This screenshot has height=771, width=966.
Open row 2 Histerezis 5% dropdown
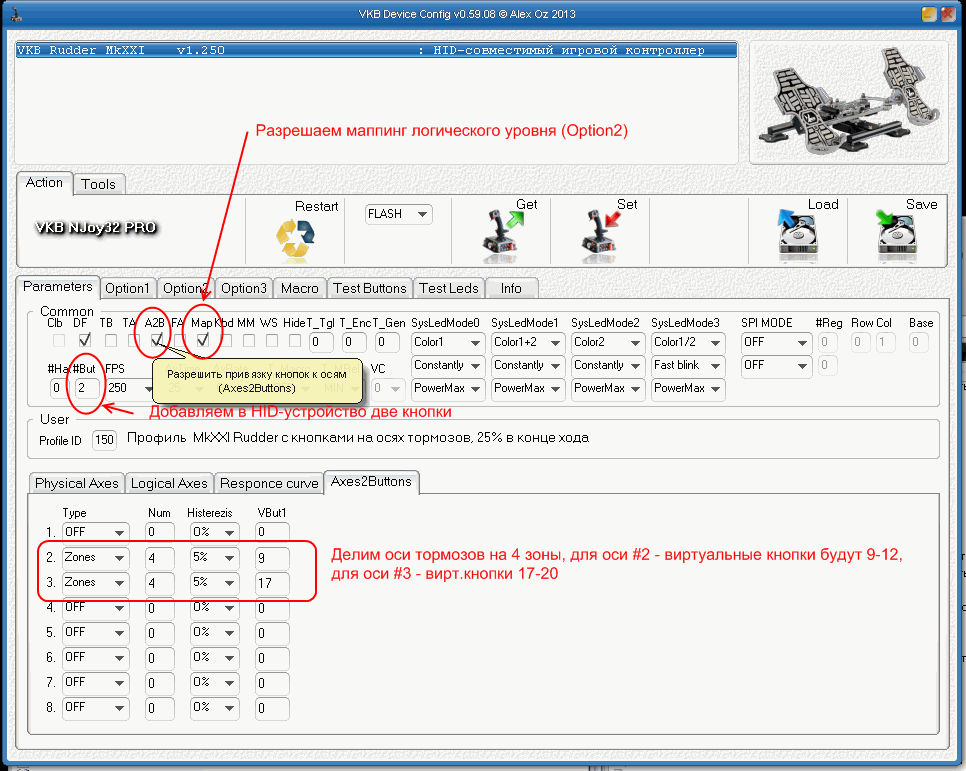click(x=214, y=558)
